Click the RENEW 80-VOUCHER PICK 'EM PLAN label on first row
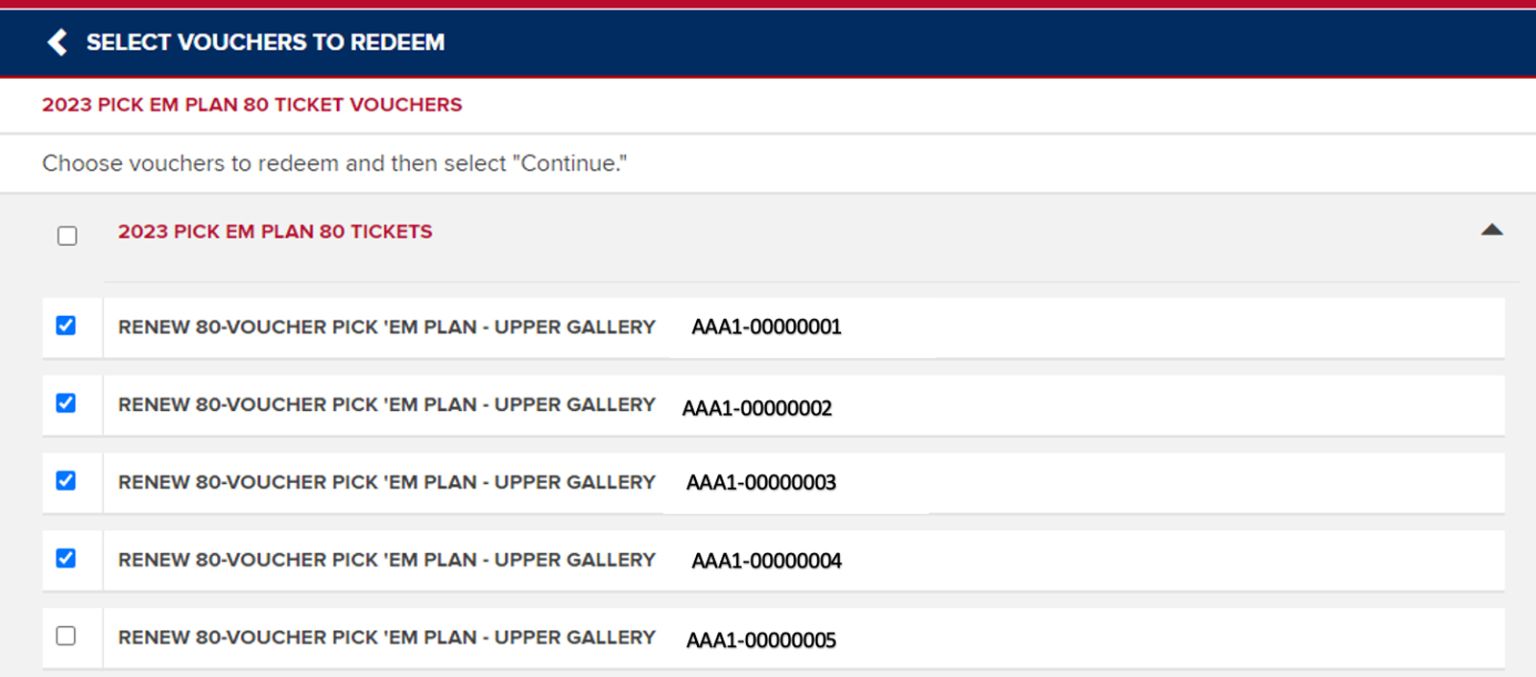1536x677 pixels. [386, 326]
